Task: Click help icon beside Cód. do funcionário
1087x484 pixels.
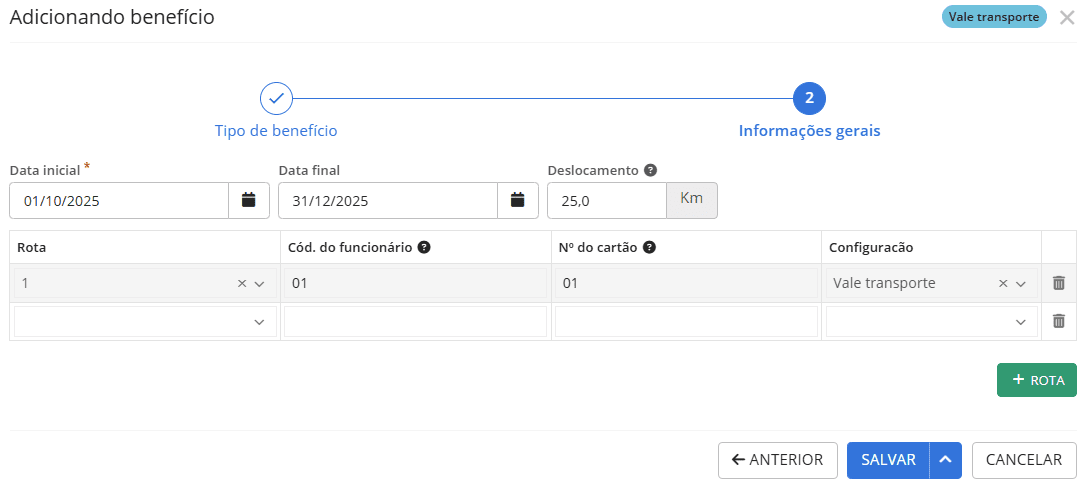Action: pyautogui.click(x=424, y=247)
